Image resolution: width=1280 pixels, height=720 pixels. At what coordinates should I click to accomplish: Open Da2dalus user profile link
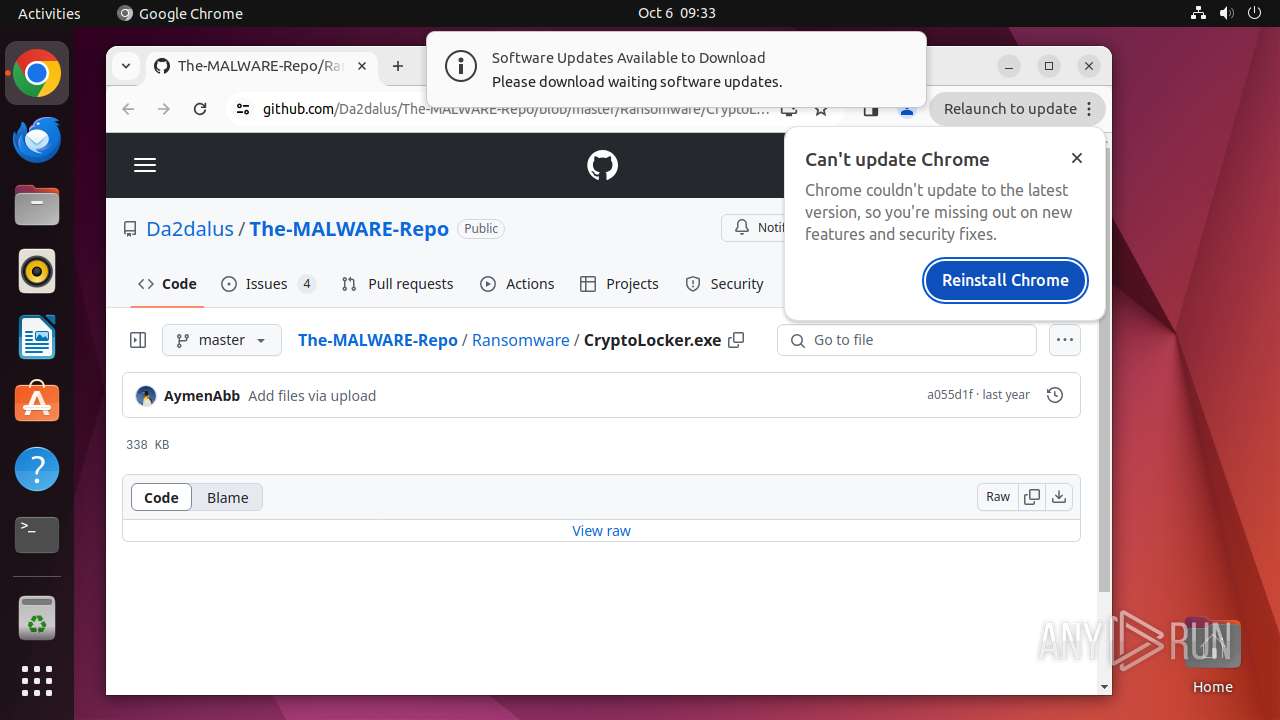click(190, 229)
